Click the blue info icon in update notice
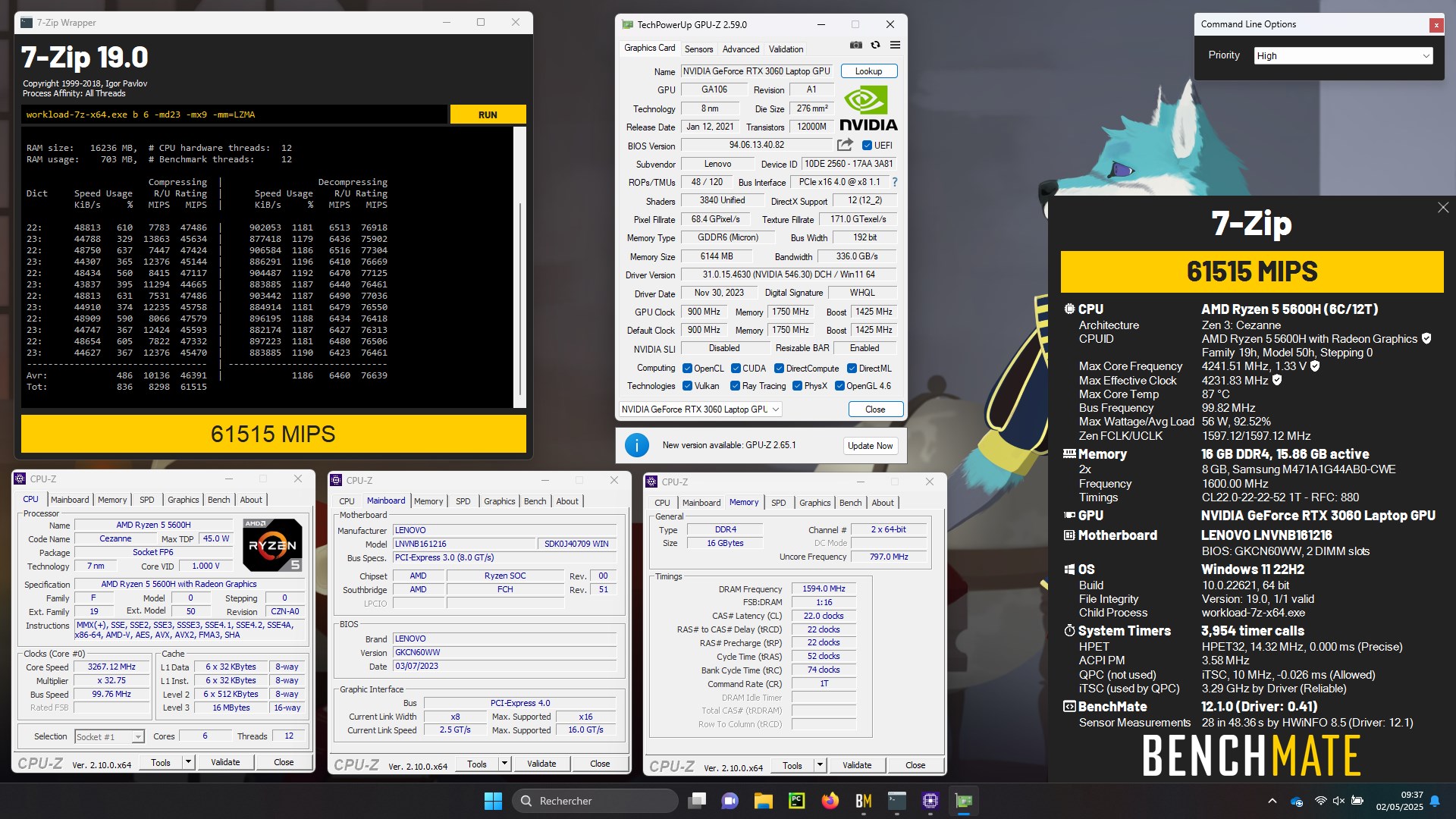 pyautogui.click(x=636, y=445)
